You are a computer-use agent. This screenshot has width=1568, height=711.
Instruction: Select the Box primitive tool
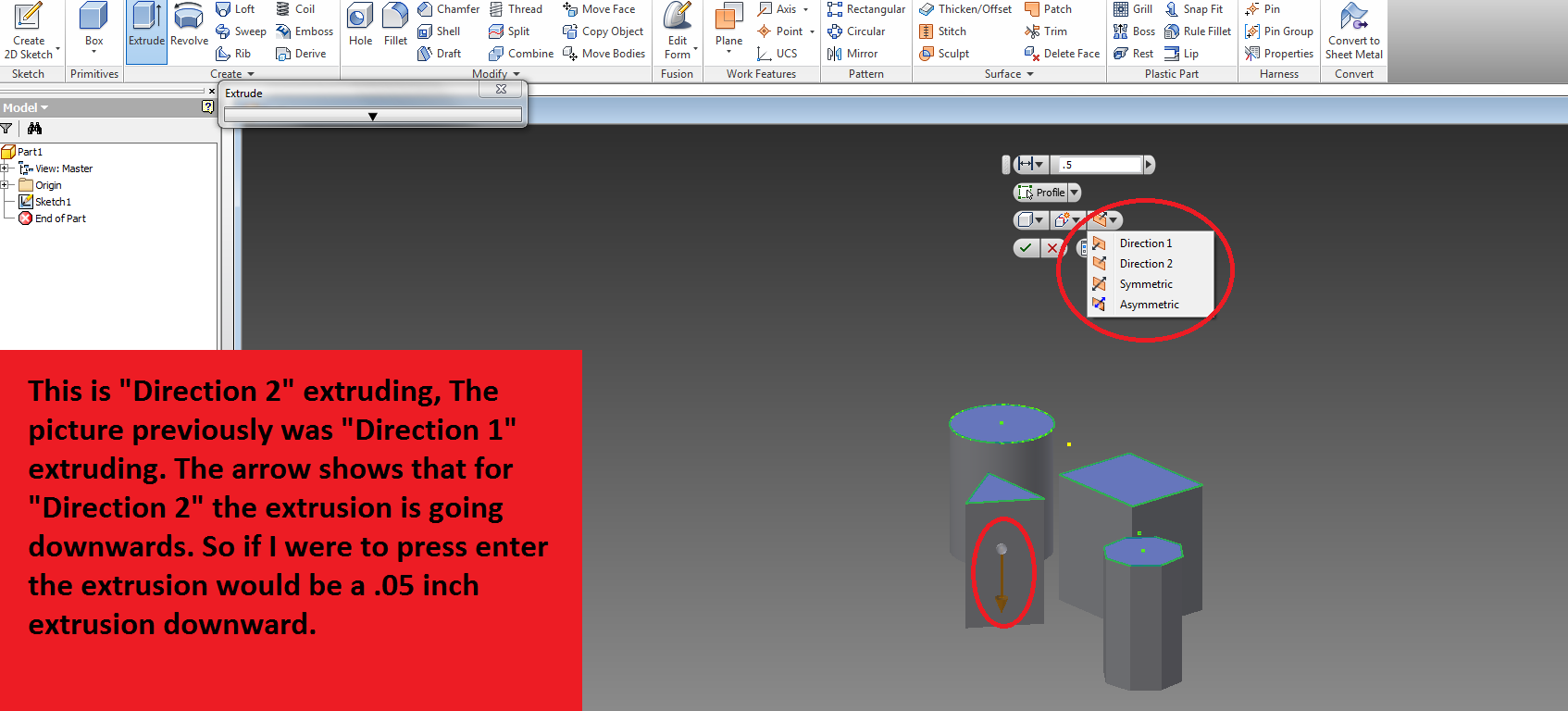[93, 26]
